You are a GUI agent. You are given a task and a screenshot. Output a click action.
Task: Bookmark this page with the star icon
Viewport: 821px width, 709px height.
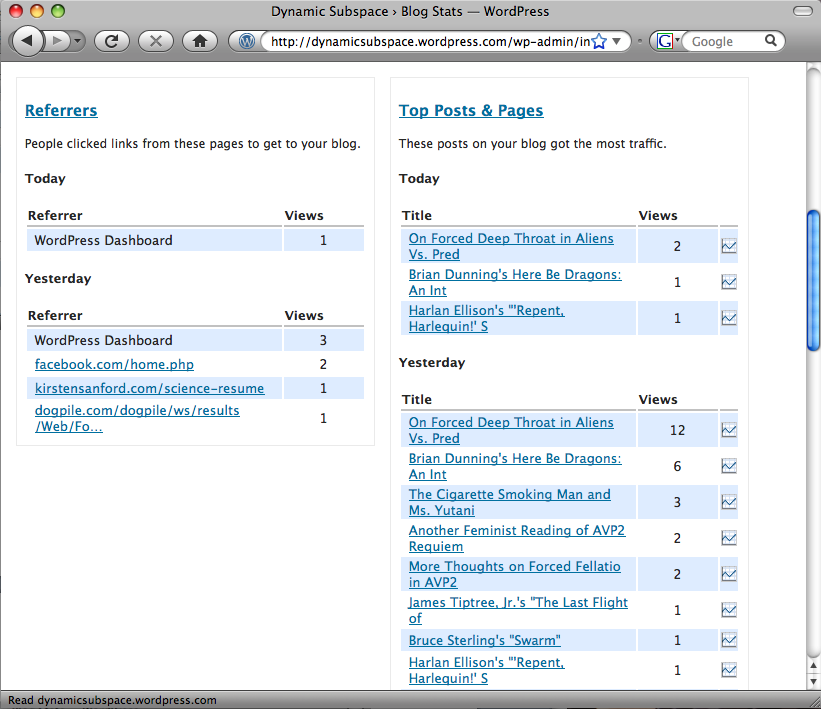tap(599, 41)
